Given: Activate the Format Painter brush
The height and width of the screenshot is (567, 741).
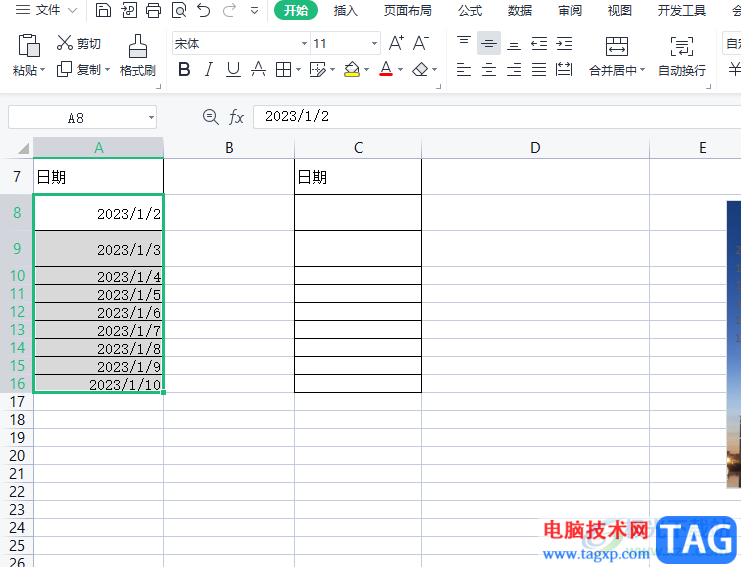Looking at the screenshot, I should pyautogui.click(x=138, y=46).
